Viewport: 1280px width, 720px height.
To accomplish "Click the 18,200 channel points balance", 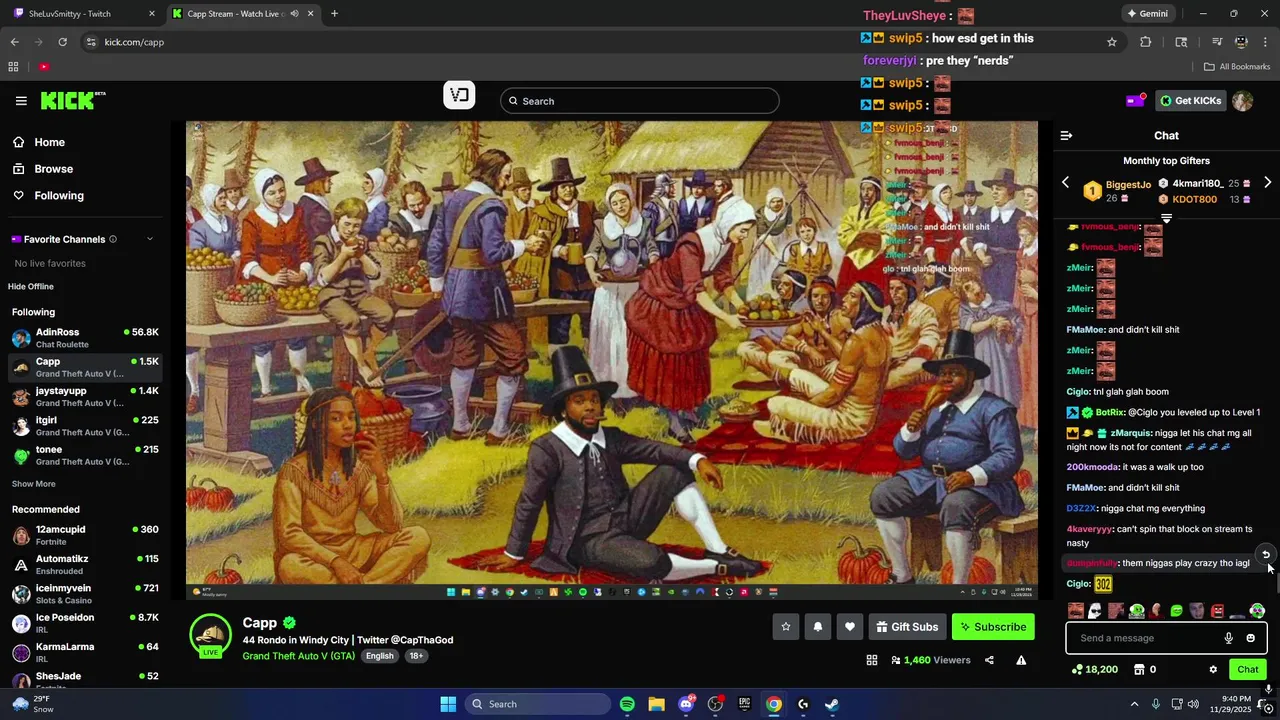I will pyautogui.click(x=1094, y=669).
